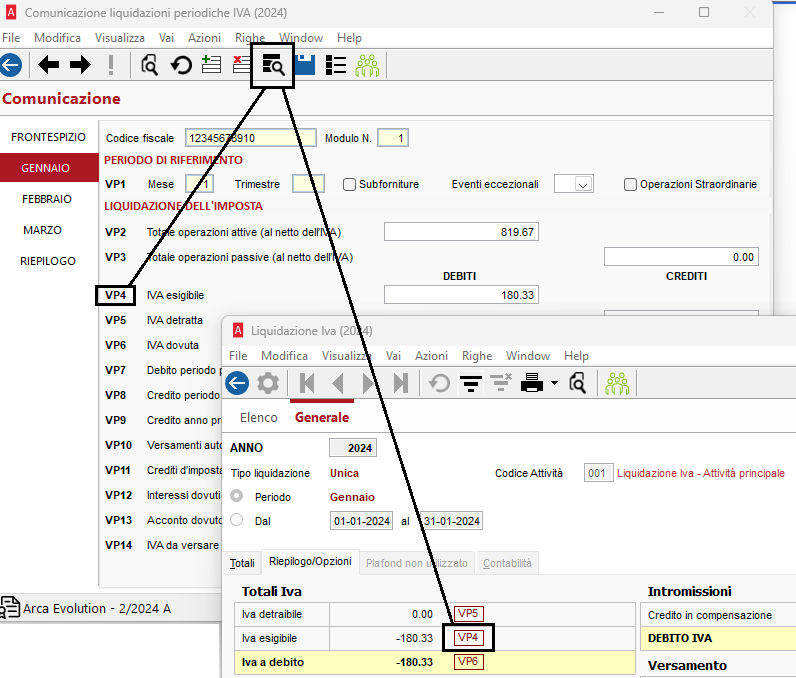Click the undo icon in Liquidazione Iva toolbar

440,383
